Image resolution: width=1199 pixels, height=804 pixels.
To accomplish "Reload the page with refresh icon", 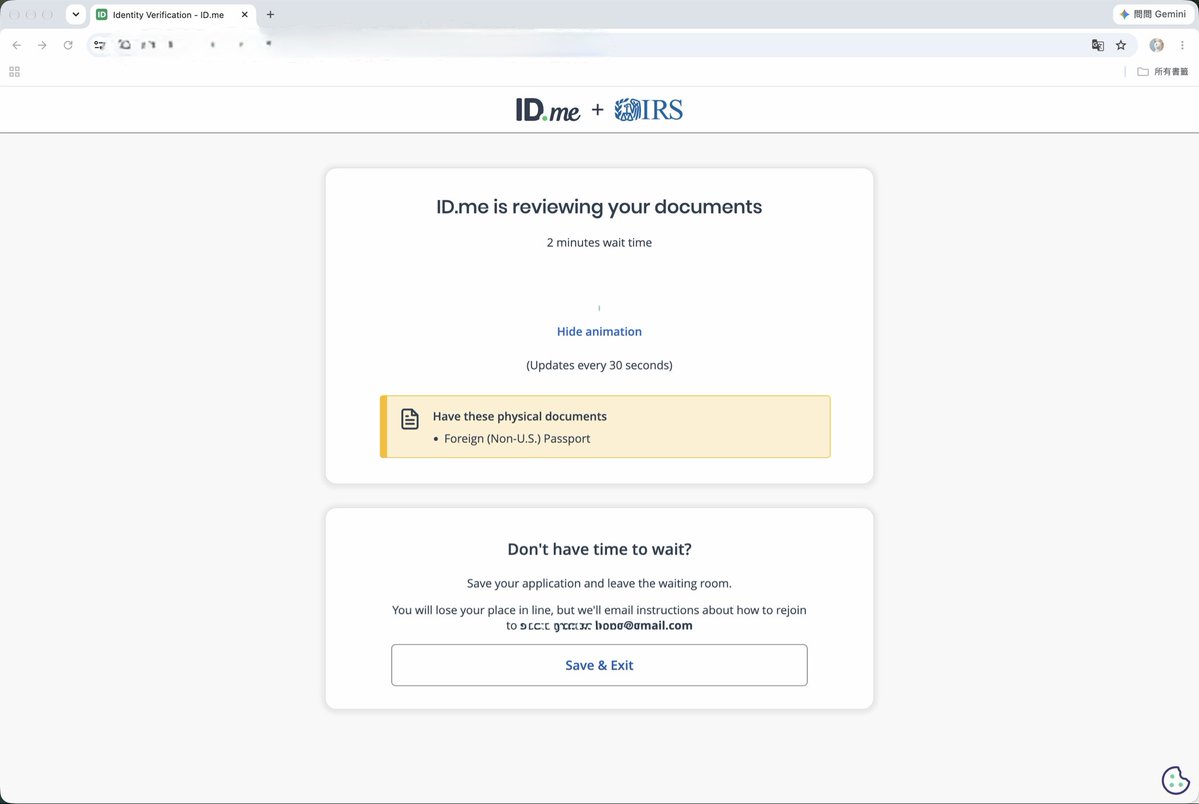I will [68, 45].
